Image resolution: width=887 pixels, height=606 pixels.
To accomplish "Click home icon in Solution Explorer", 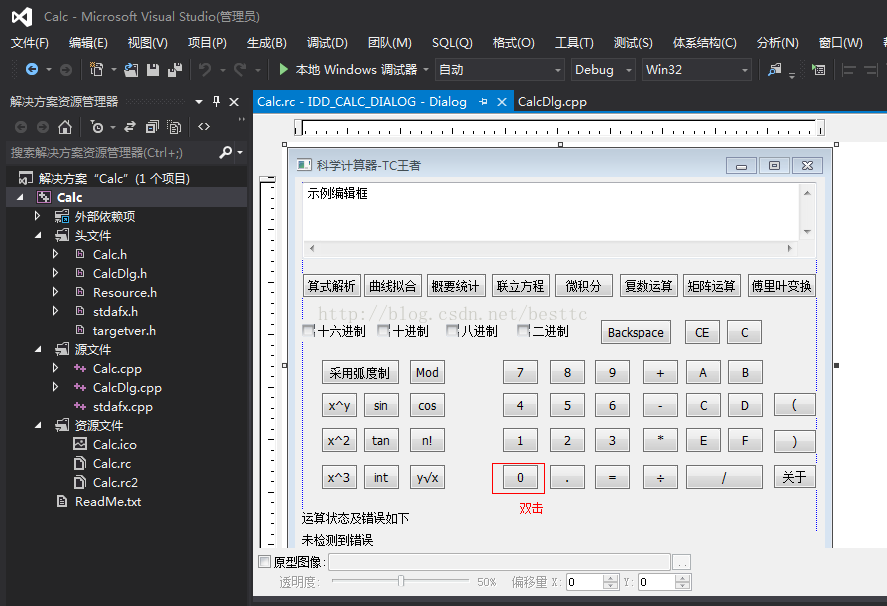I will pos(65,127).
